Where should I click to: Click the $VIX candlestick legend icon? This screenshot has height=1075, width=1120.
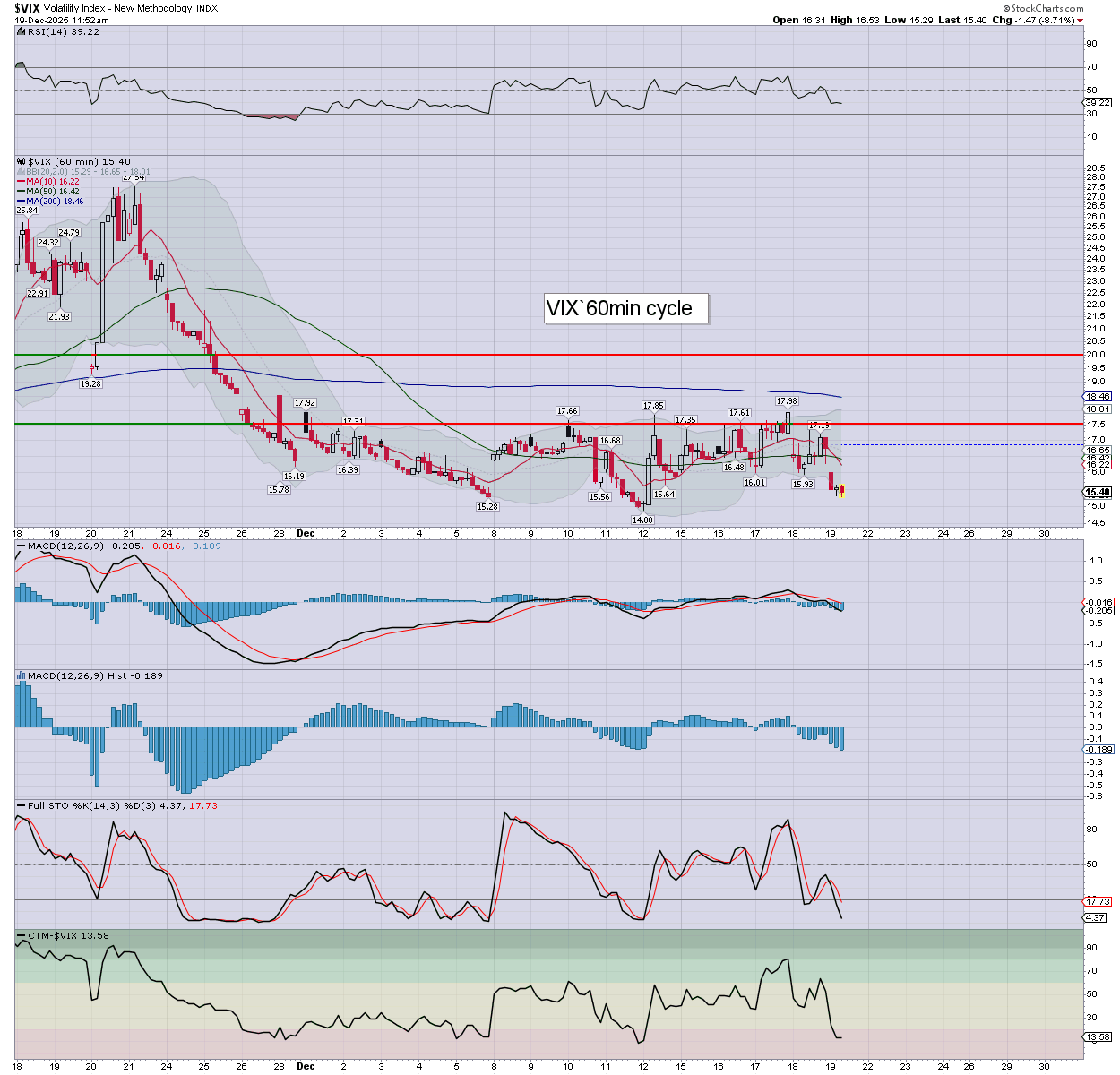pos(22,162)
